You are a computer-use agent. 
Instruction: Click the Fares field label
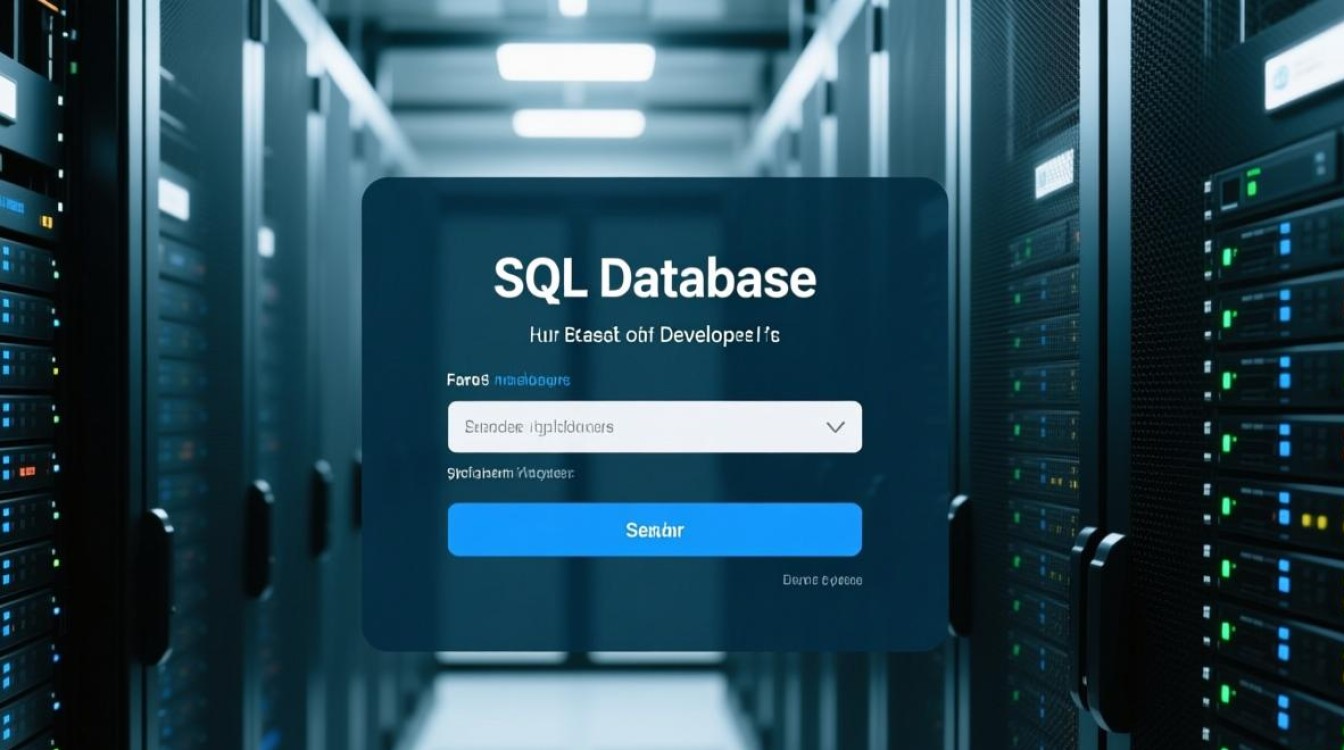(x=467, y=380)
